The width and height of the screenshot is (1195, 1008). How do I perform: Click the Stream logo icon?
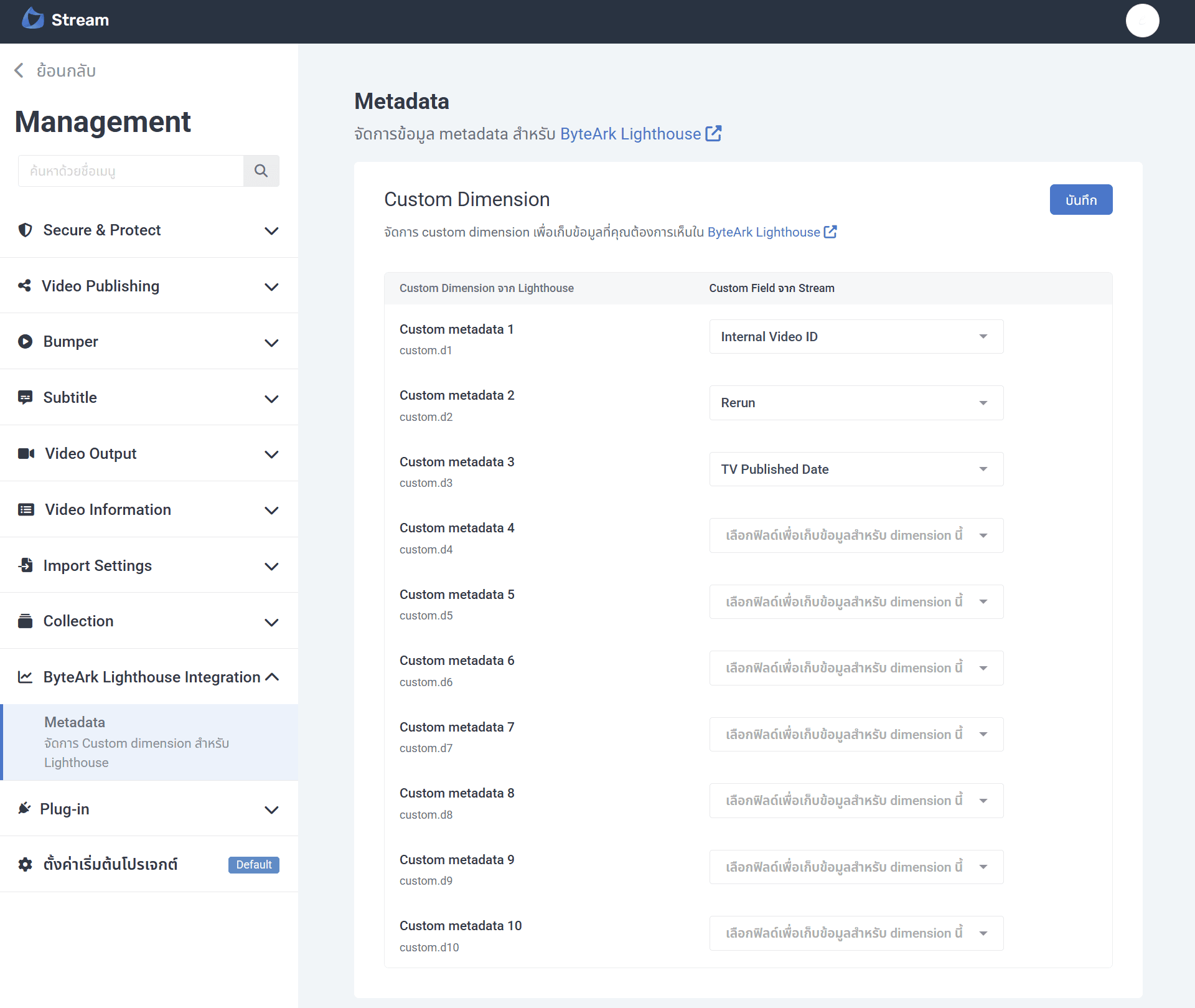[33, 19]
